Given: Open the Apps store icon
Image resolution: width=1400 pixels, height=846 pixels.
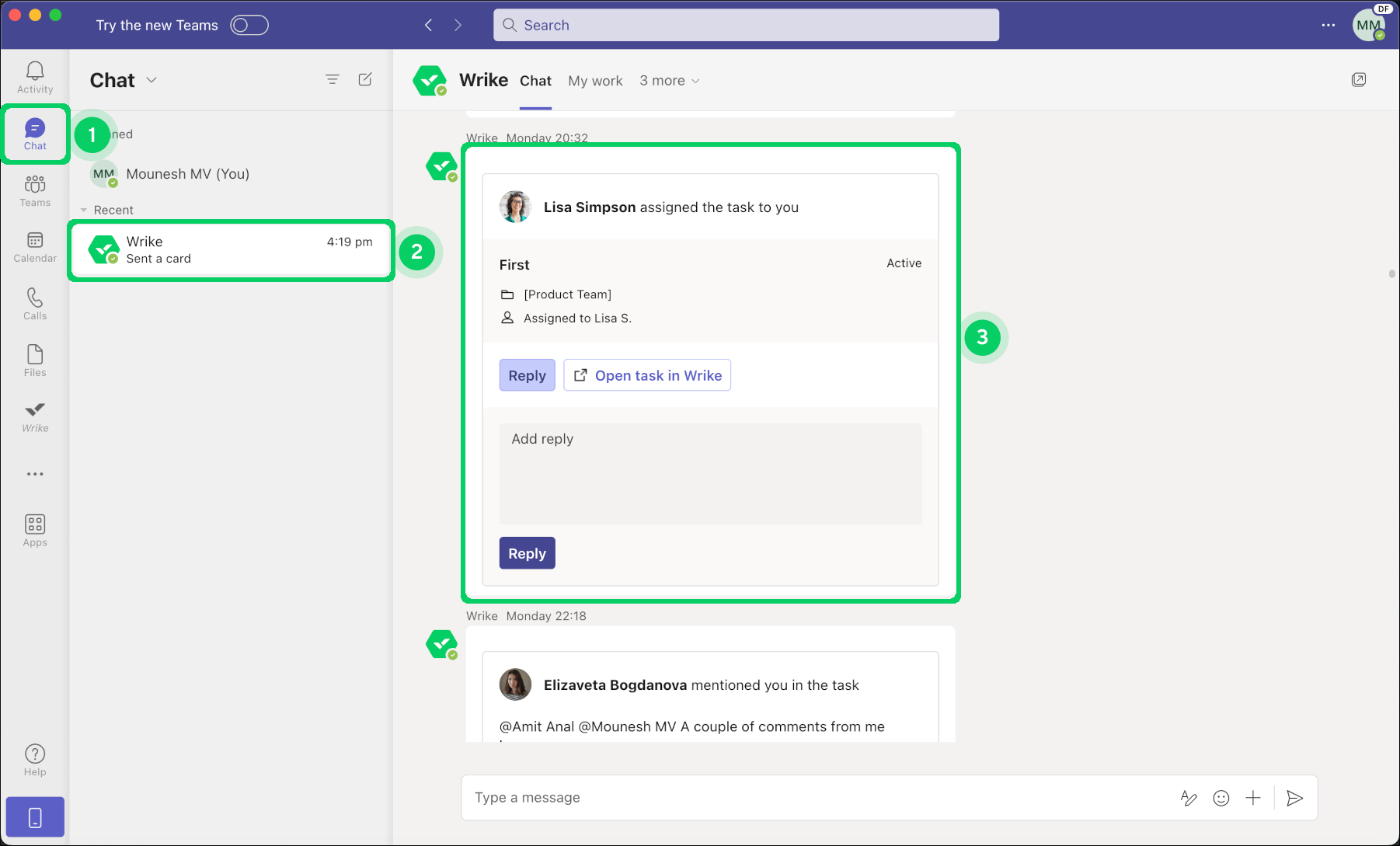Looking at the screenshot, I should pyautogui.click(x=35, y=531).
